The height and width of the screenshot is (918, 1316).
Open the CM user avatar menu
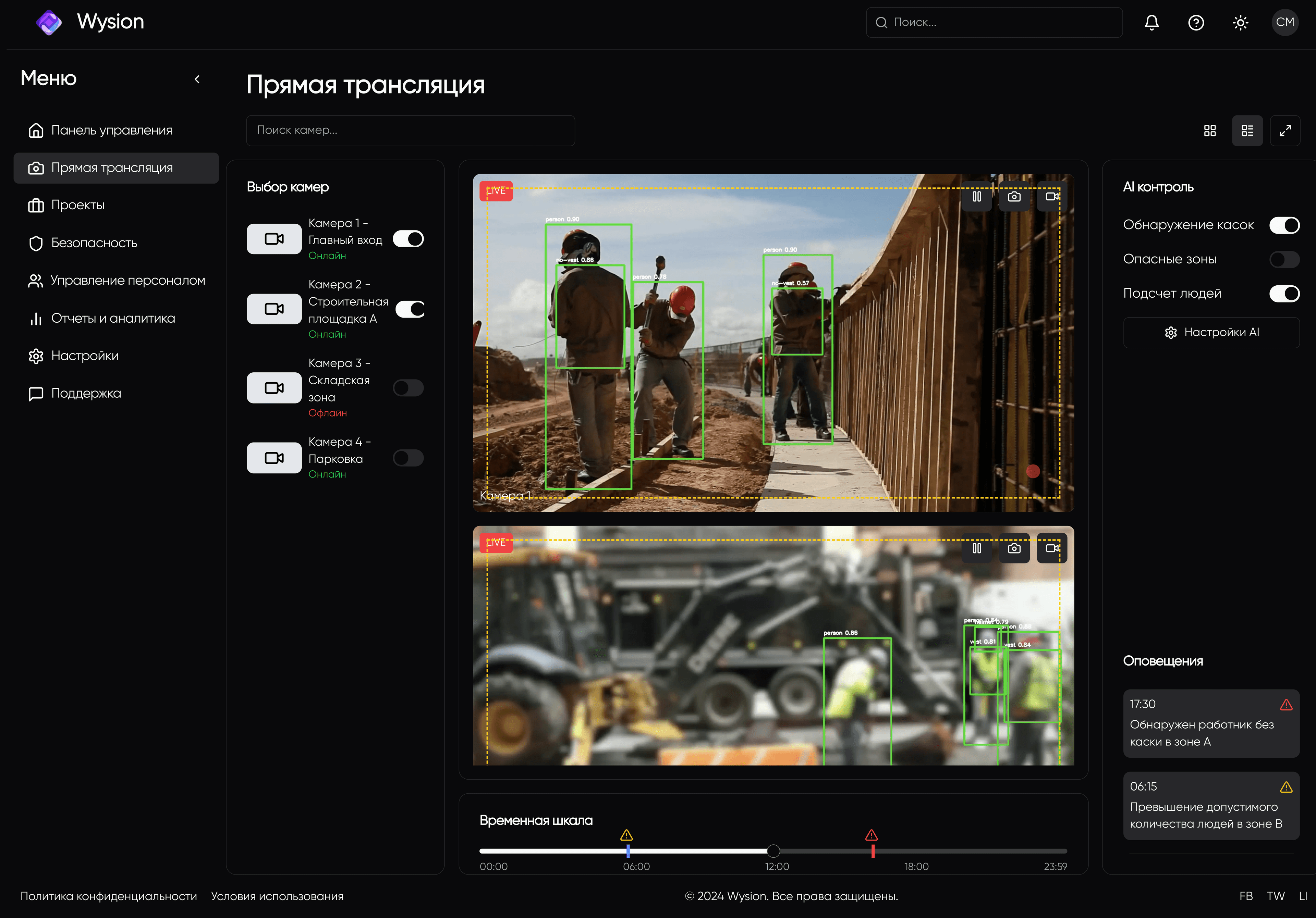pos(1284,22)
